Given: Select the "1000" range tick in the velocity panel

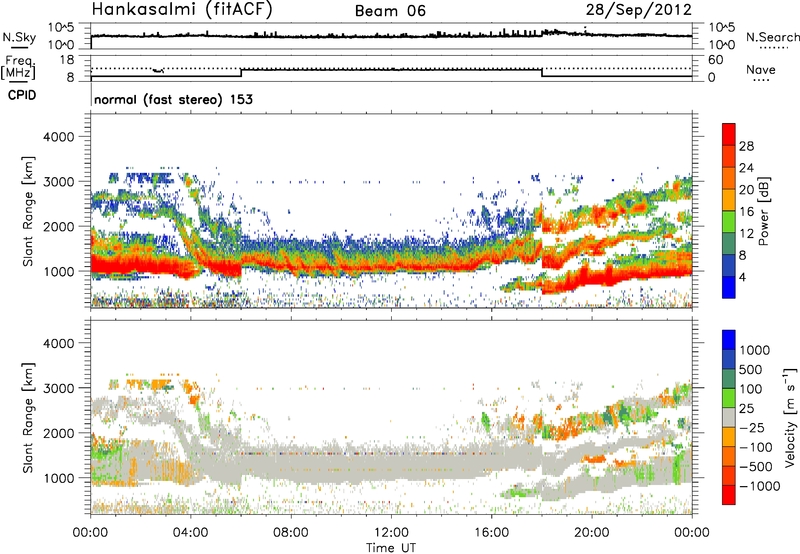Looking at the screenshot, I should 61,478.
